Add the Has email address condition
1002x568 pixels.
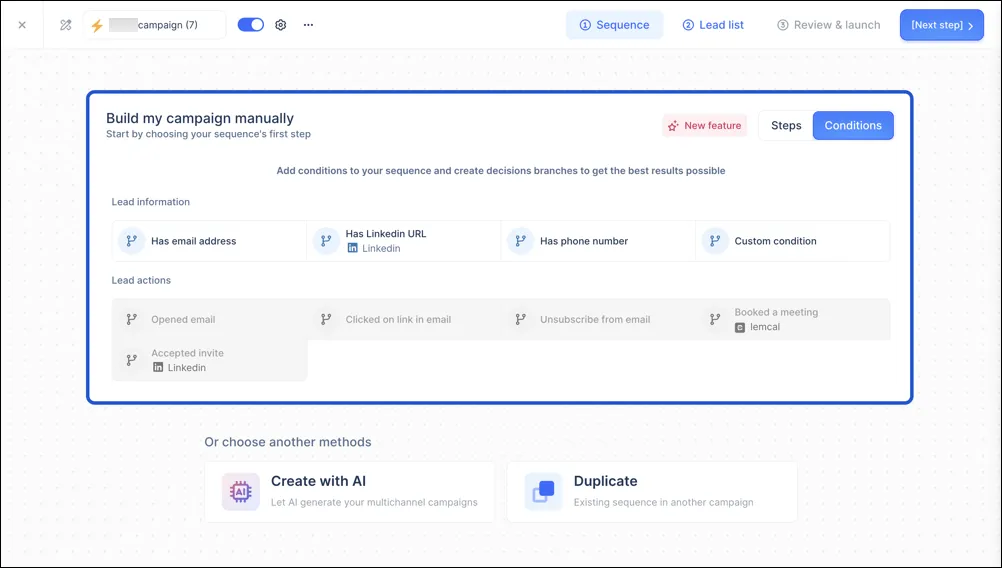point(210,241)
